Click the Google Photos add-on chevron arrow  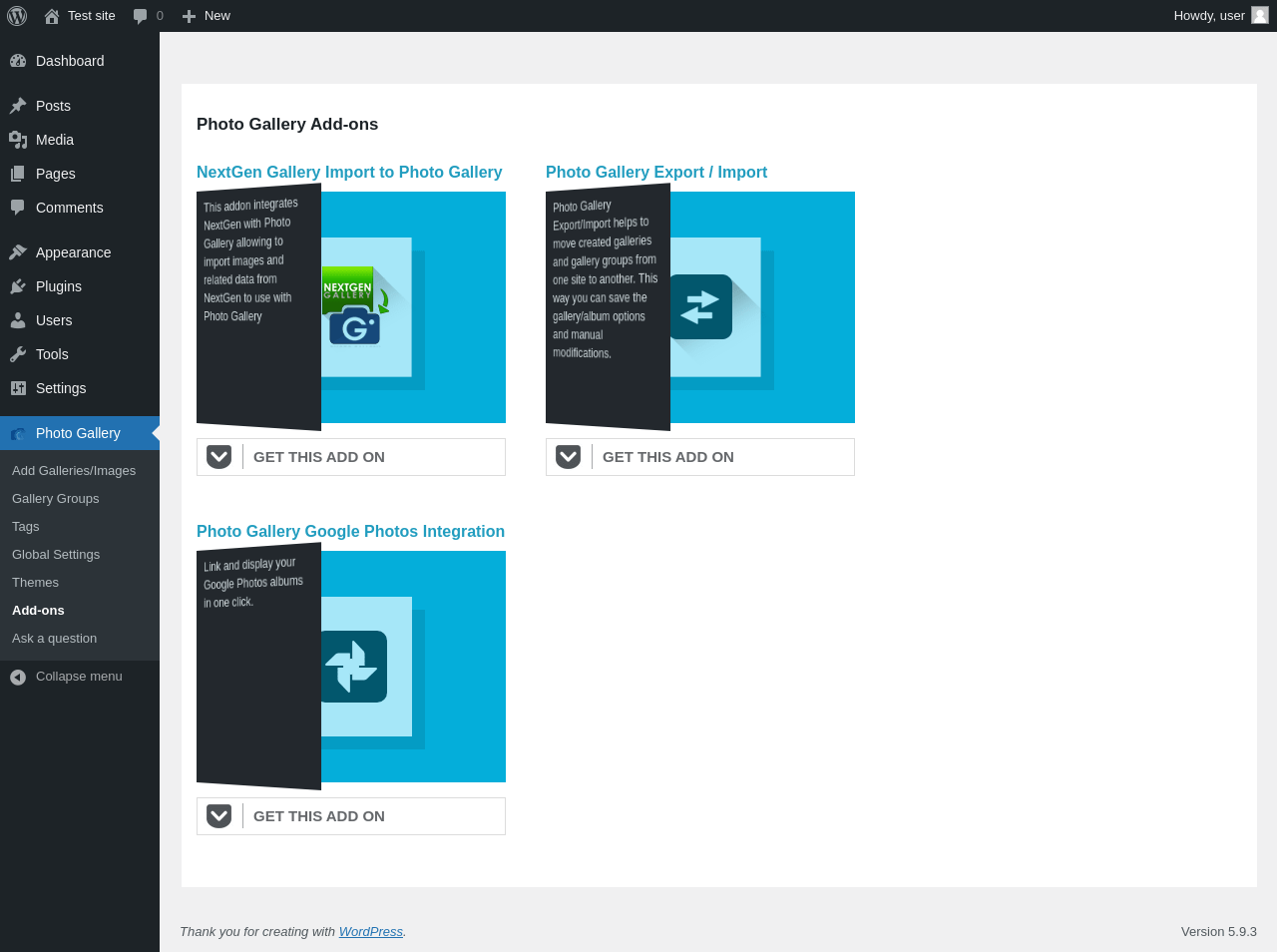pos(219,816)
